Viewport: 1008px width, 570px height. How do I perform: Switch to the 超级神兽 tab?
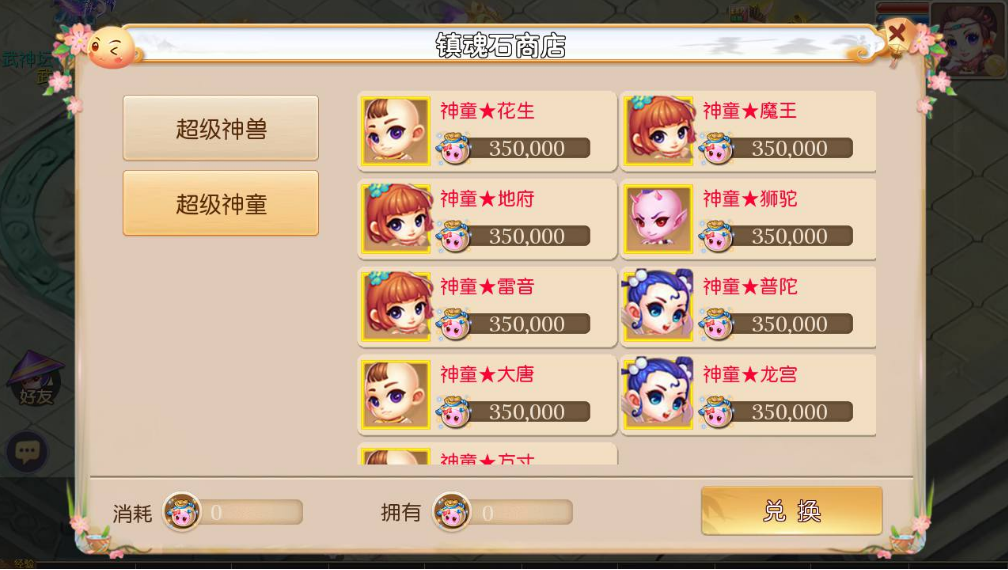tap(220, 129)
